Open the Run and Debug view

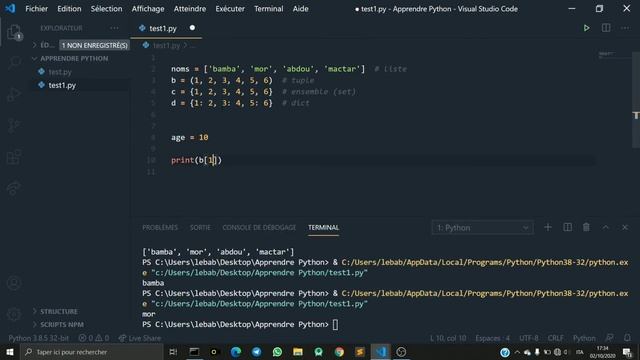click(14, 94)
